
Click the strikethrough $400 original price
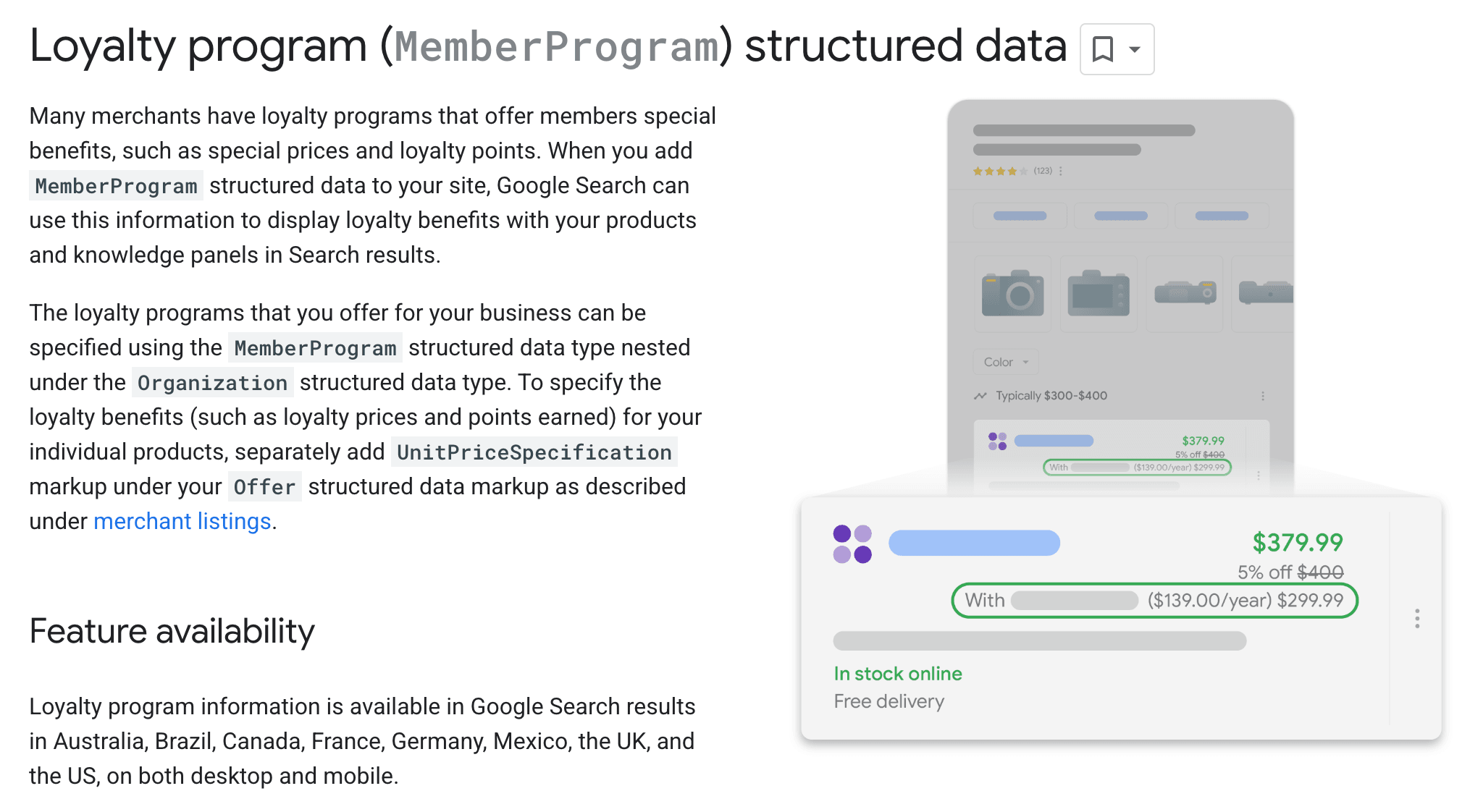click(1319, 572)
